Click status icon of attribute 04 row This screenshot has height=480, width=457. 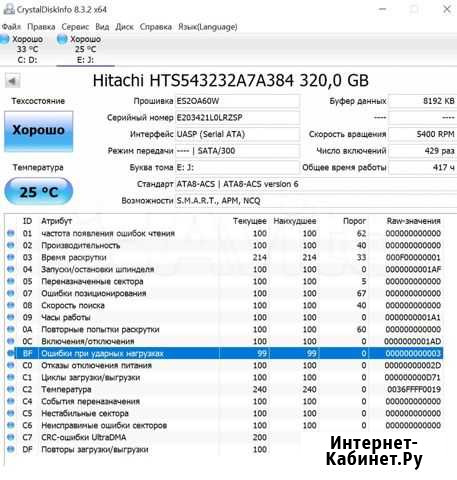[11, 269]
